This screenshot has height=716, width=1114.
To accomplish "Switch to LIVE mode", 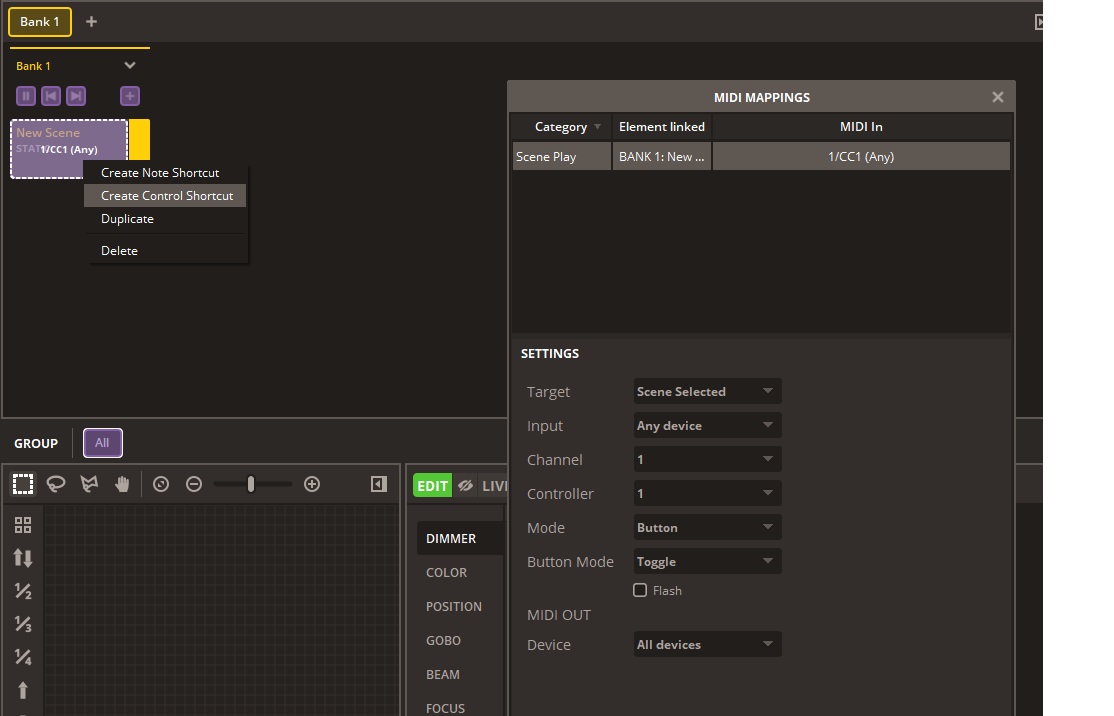I will click(x=494, y=486).
